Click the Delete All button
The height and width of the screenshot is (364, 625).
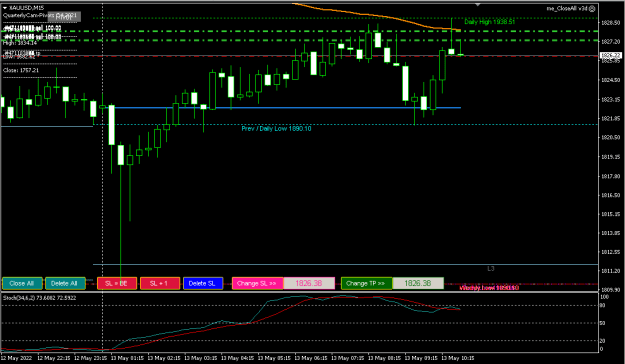tap(65, 283)
